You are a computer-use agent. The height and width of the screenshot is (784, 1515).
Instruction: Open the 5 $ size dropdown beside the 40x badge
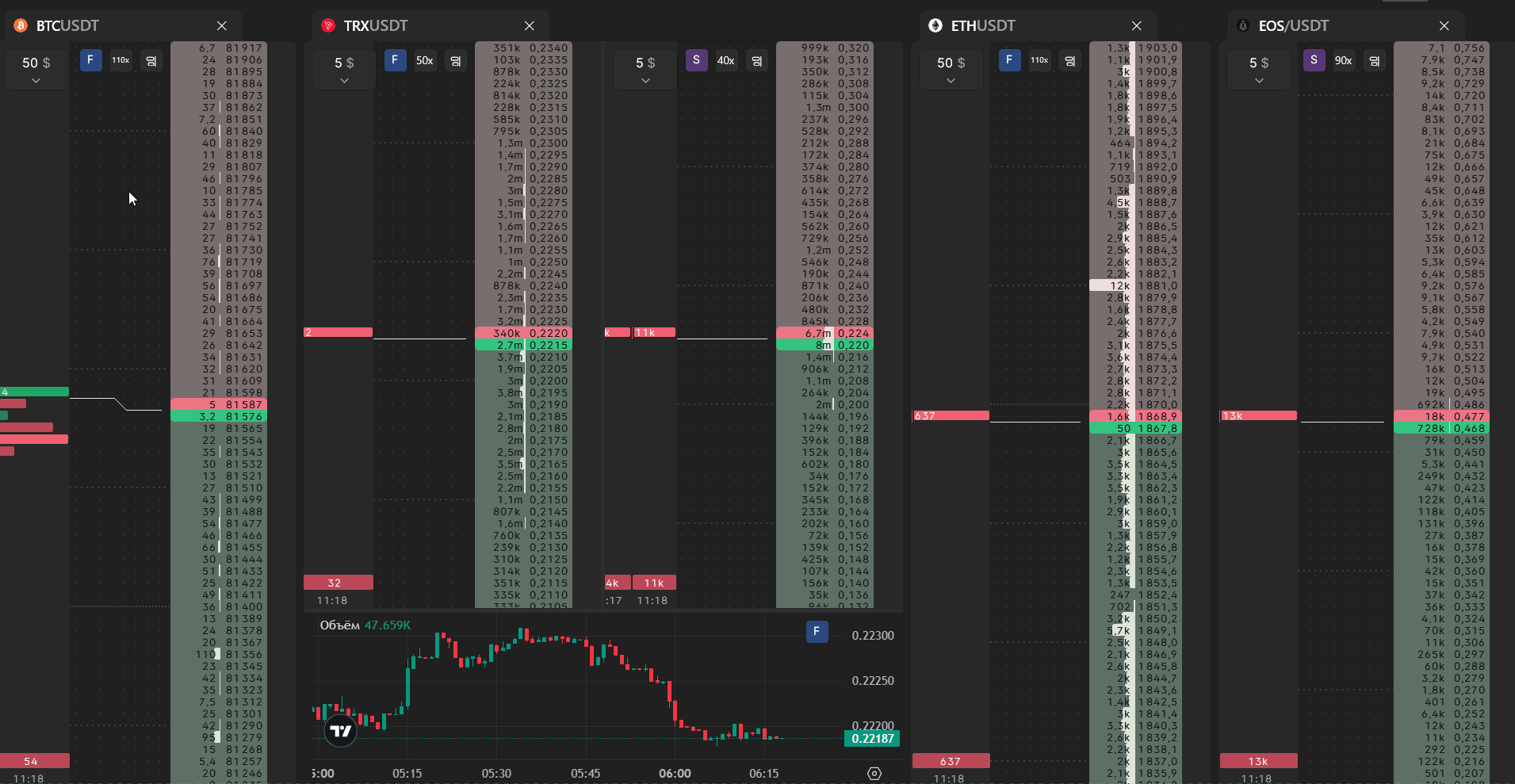(x=645, y=70)
